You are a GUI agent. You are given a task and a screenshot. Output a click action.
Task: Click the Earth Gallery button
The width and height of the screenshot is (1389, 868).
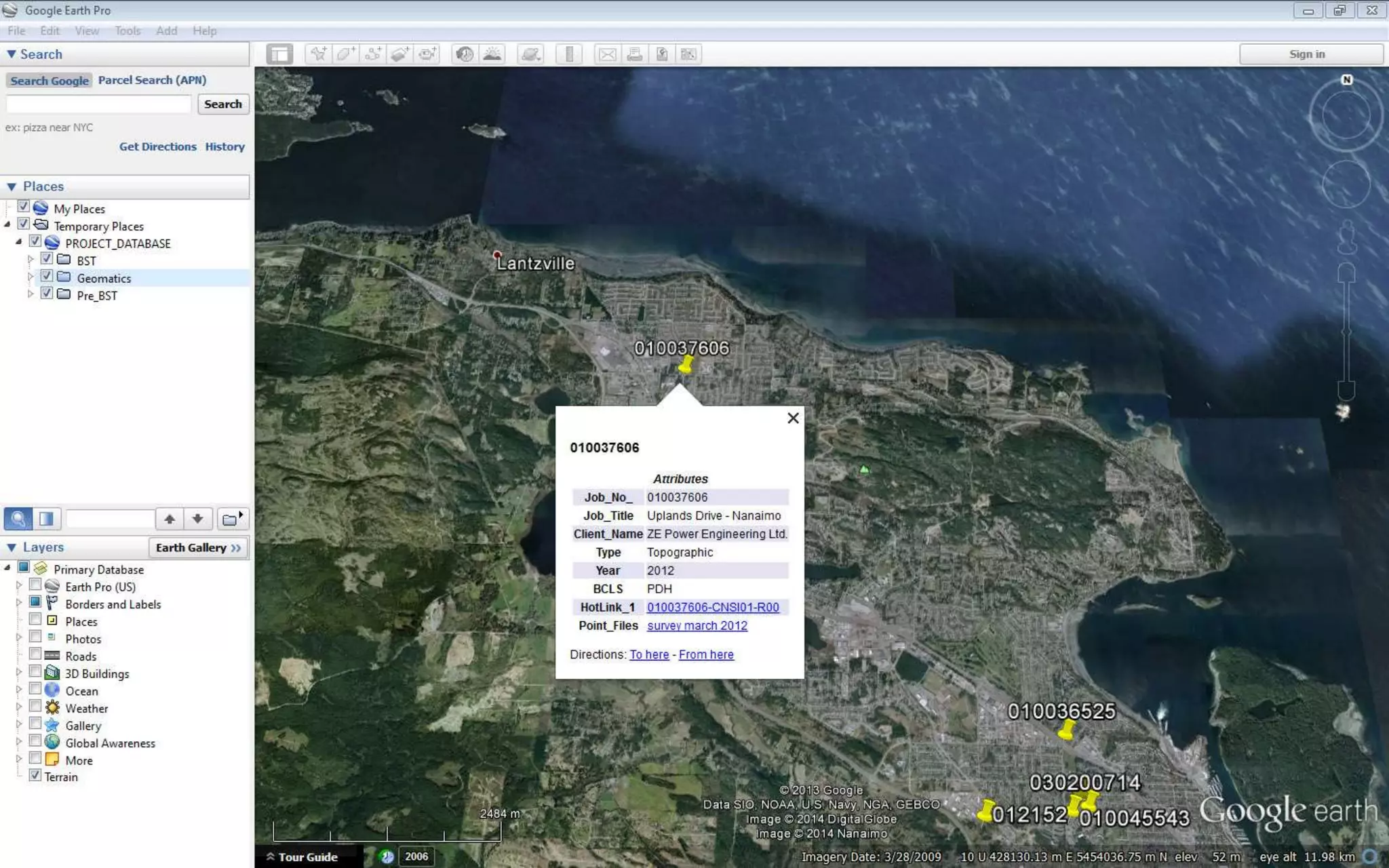tap(198, 547)
